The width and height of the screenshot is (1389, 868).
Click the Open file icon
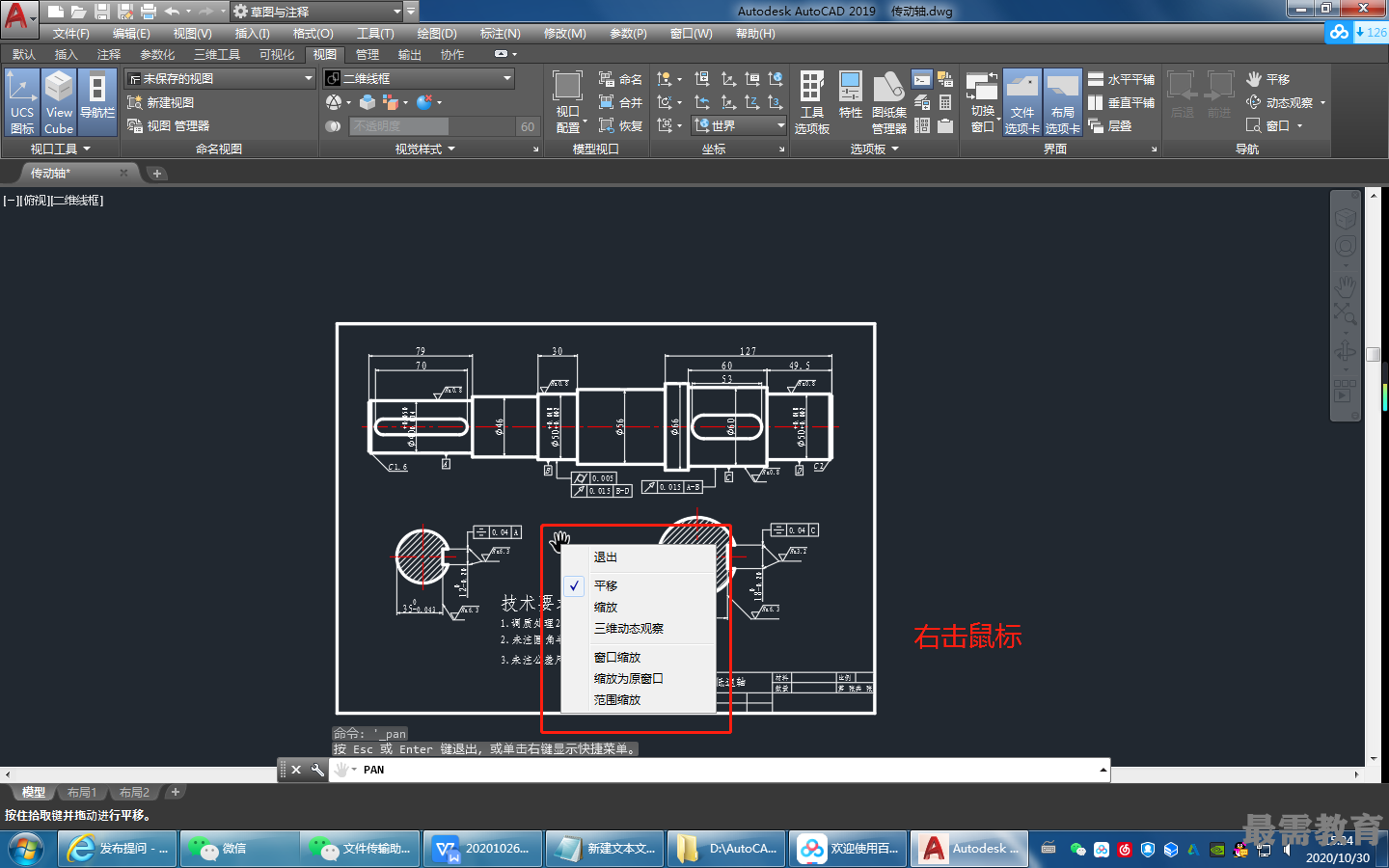(x=79, y=12)
